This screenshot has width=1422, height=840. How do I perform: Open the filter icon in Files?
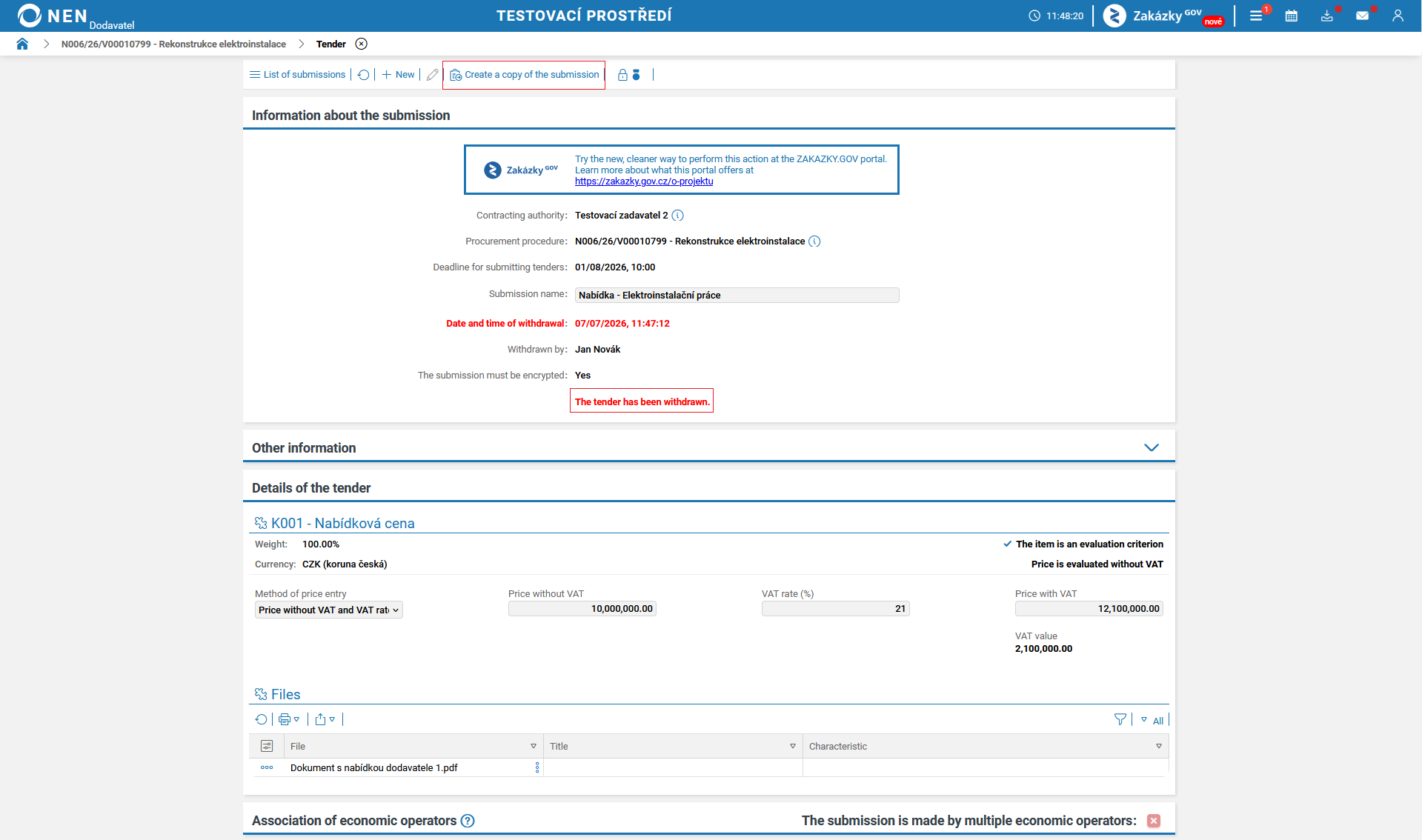[x=1120, y=719]
